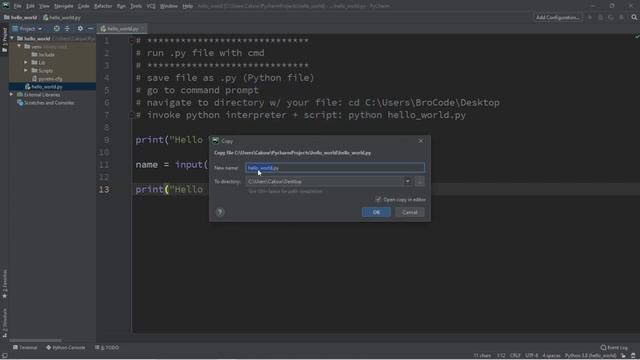The width and height of the screenshot is (640, 360).
Task: Open the 1: Project vertical tool tab
Action: [4, 40]
